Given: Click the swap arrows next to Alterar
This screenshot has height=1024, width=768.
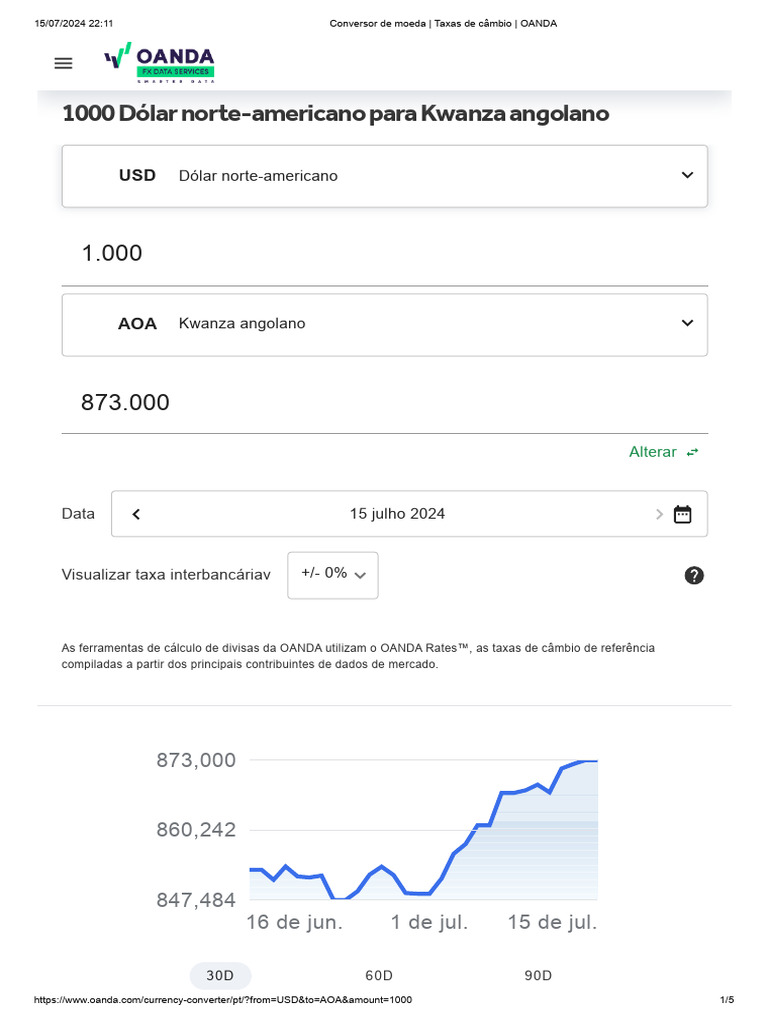Looking at the screenshot, I should click(692, 452).
